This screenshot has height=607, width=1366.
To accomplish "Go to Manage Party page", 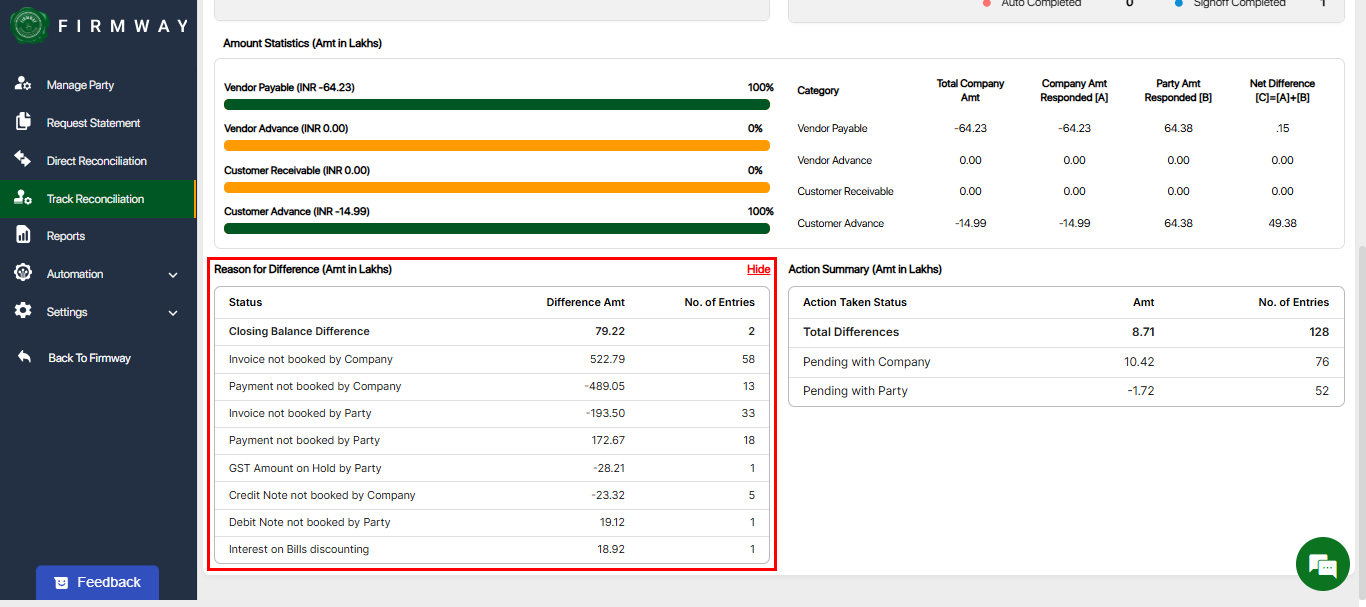I will tap(80, 85).
